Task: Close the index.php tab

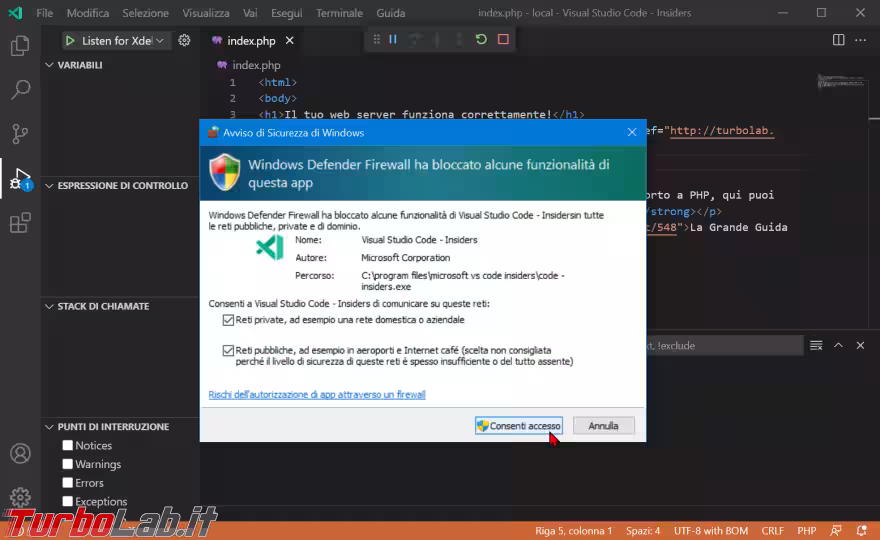Action: tap(290, 40)
